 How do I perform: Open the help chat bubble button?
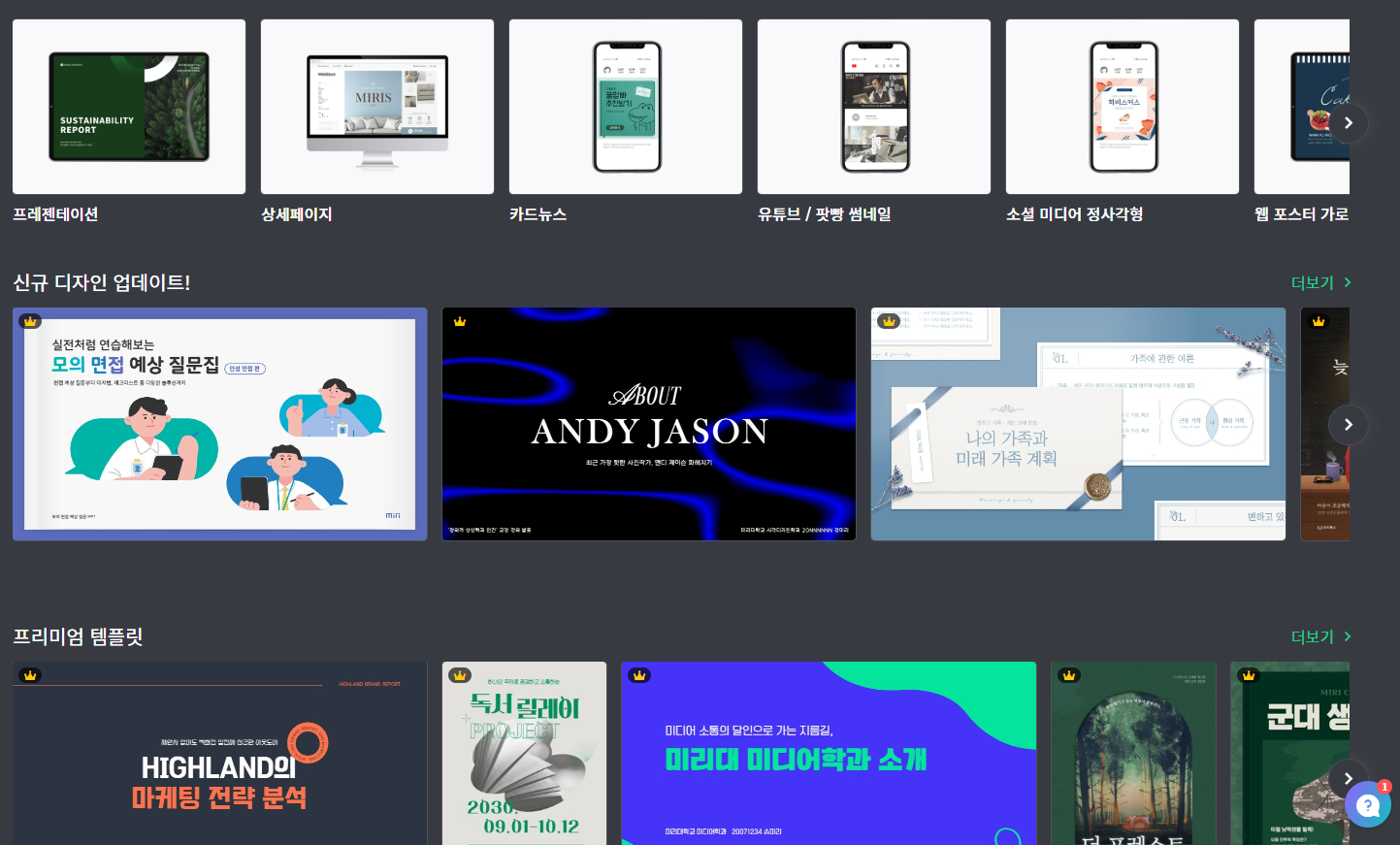(1368, 804)
